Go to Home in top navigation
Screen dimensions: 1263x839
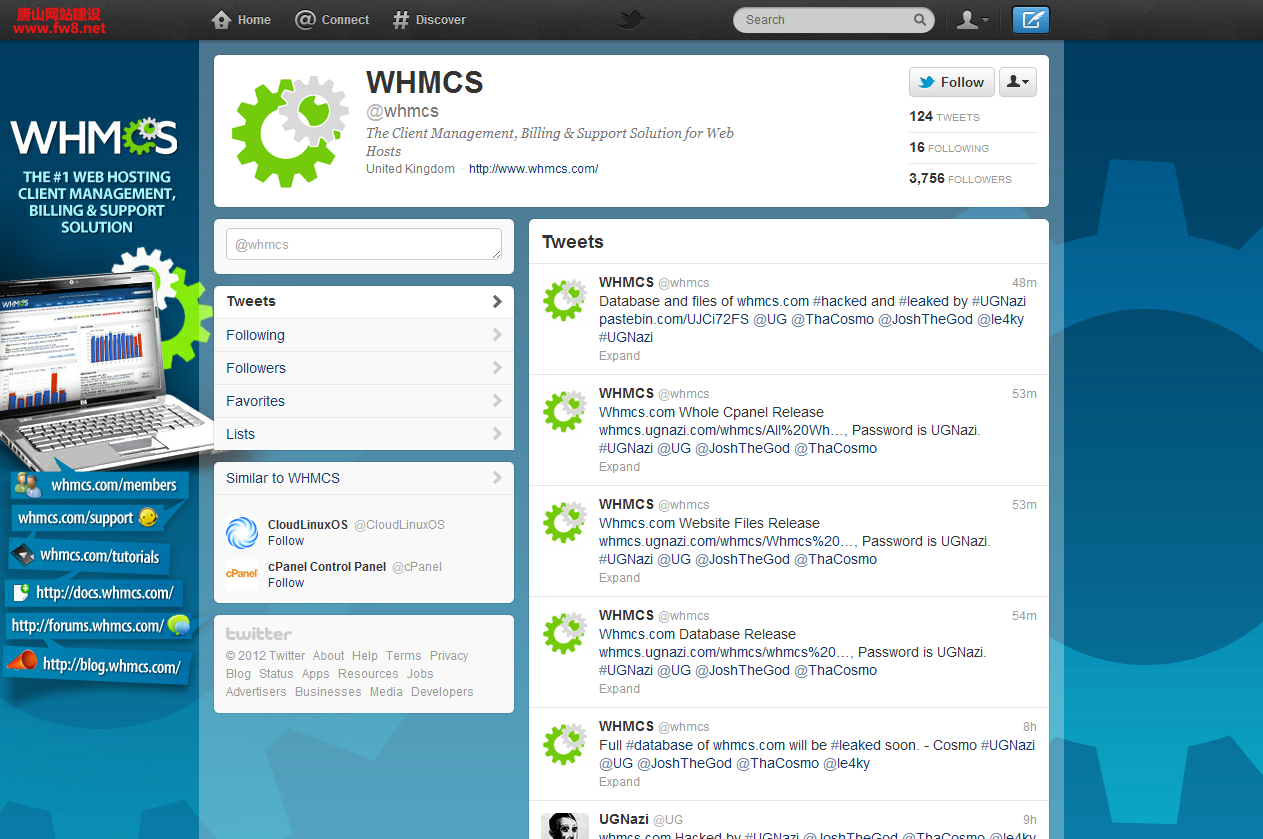point(242,20)
